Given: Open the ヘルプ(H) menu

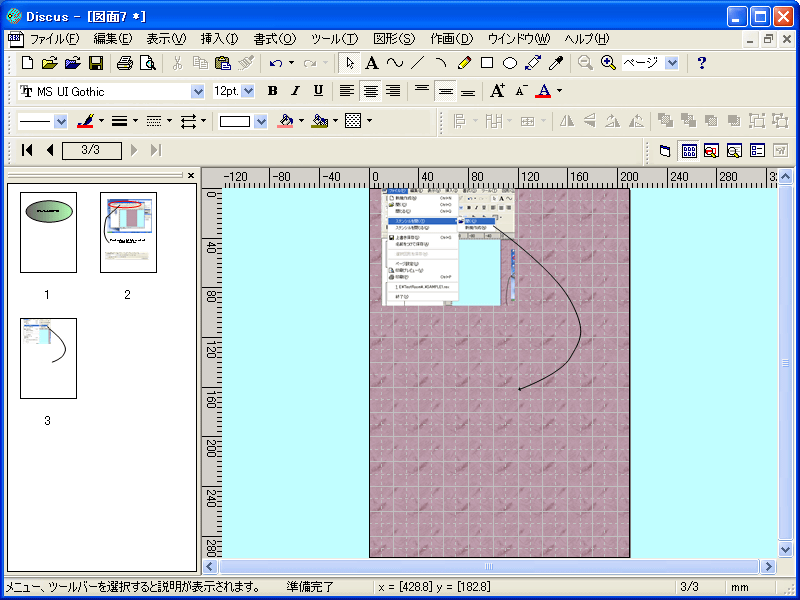Looking at the screenshot, I should 587,39.
